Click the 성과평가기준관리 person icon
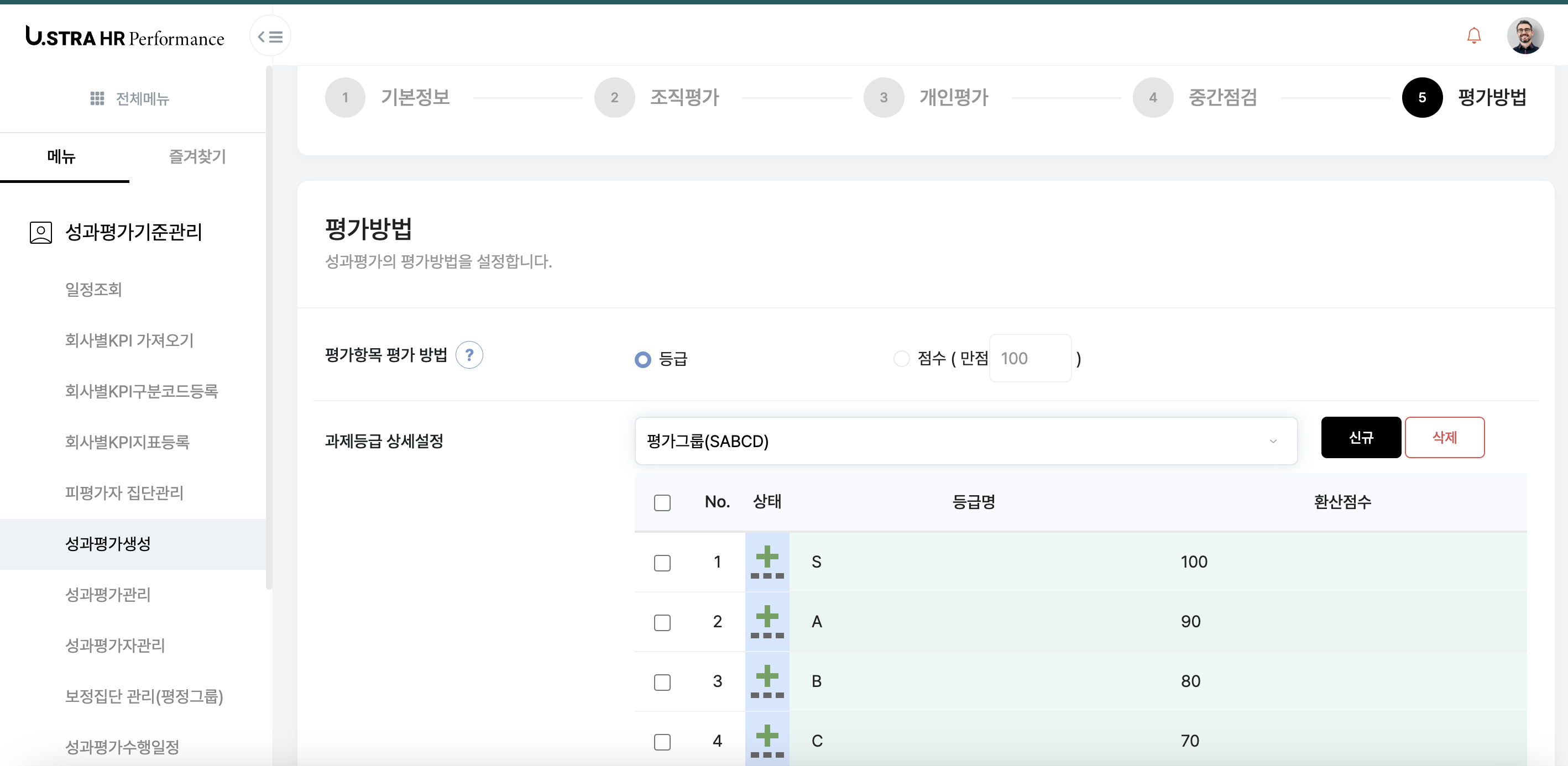The height and width of the screenshot is (766, 1568). tap(41, 233)
